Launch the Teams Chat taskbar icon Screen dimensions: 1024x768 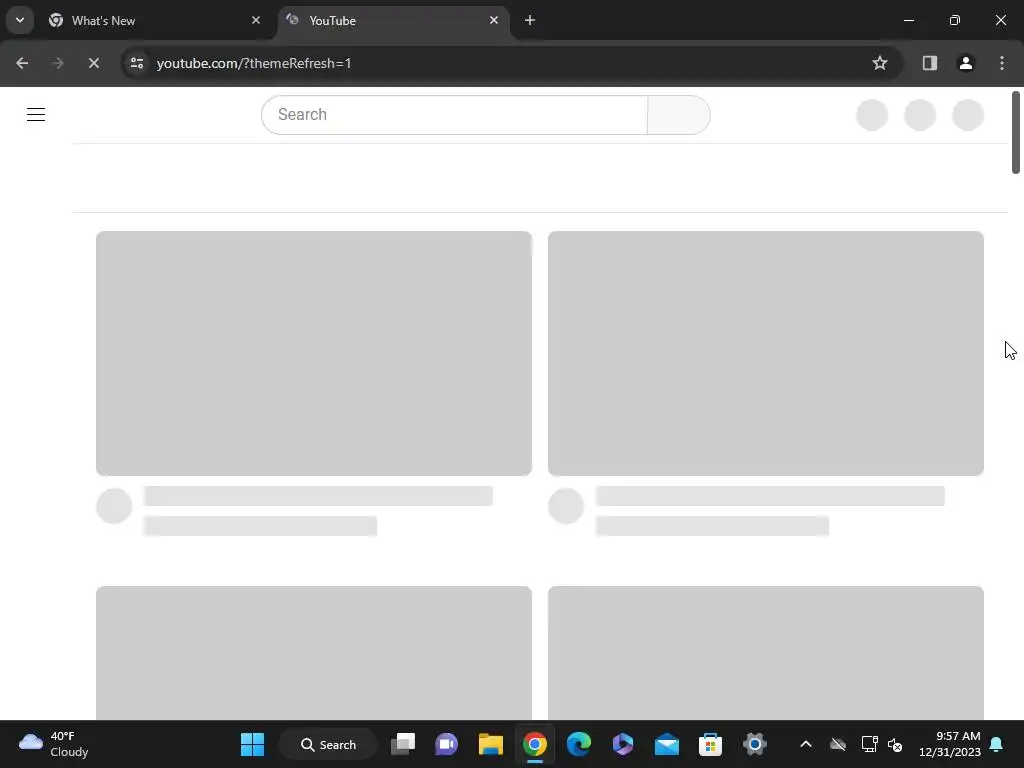click(447, 744)
